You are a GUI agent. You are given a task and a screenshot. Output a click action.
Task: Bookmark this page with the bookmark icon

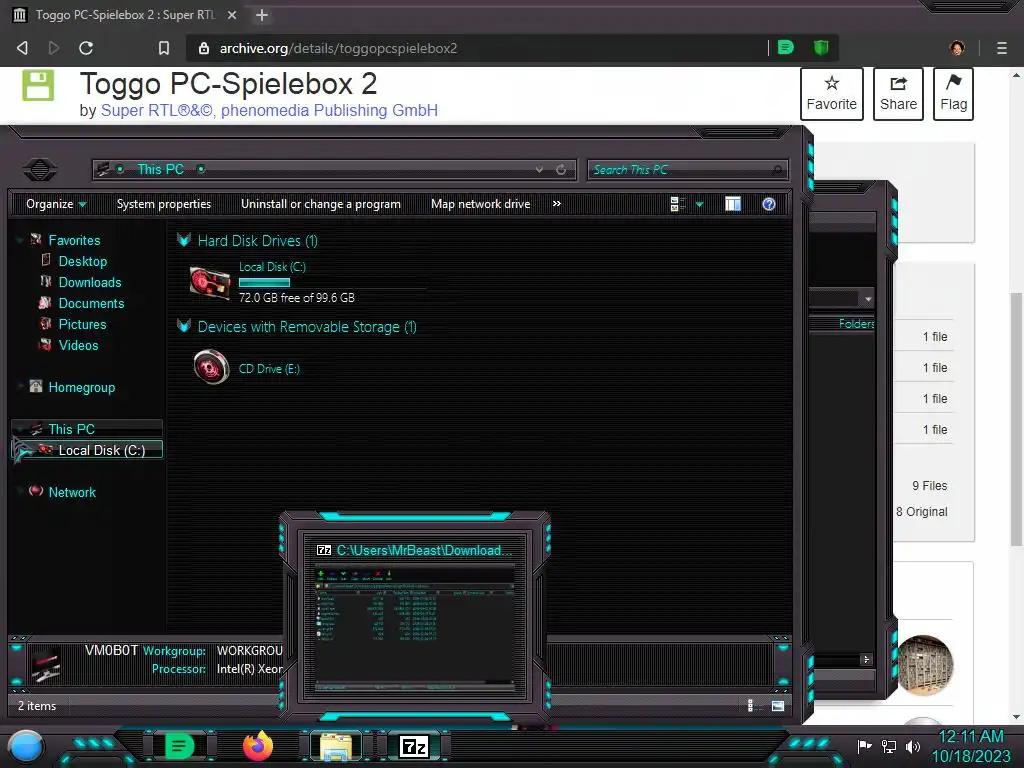coord(164,48)
